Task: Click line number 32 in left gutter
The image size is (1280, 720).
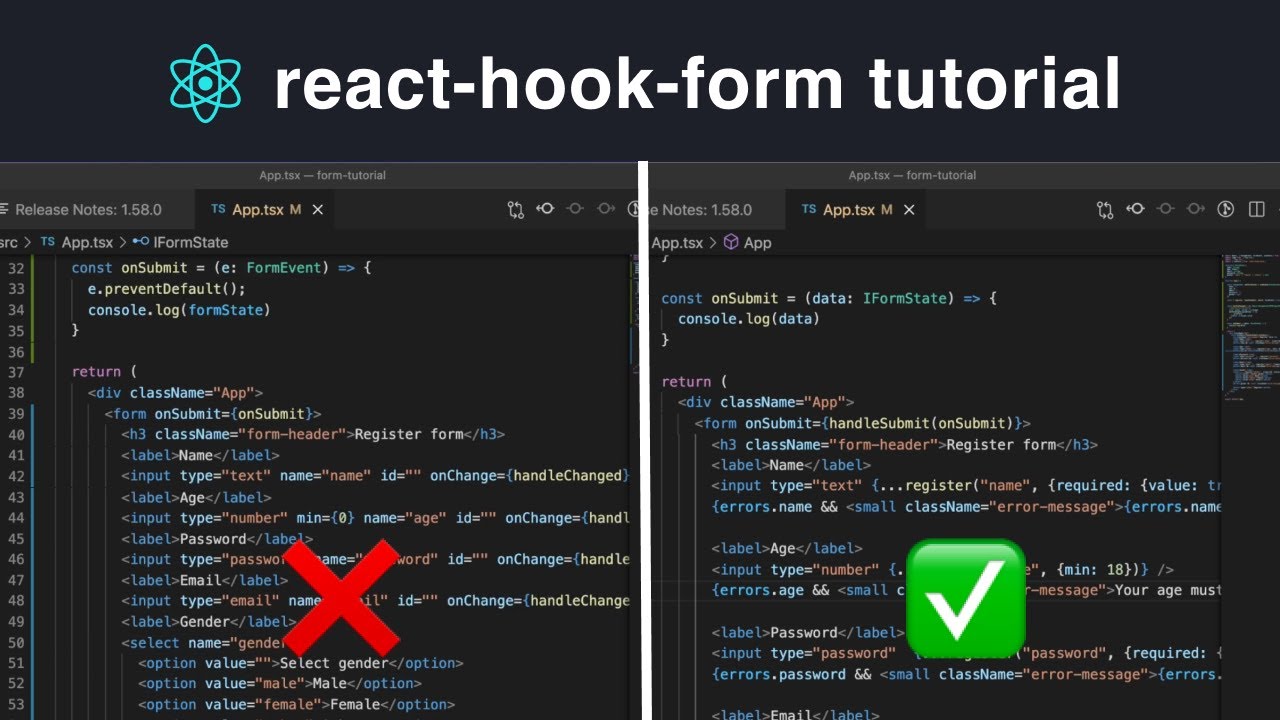Action: click(15, 268)
